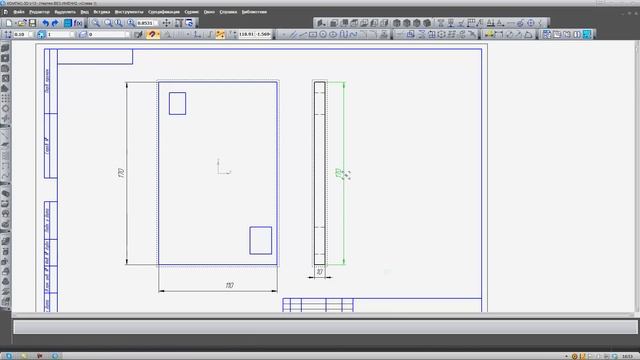Open the Справка menu
The width and height of the screenshot is (640, 360).
pos(228,12)
